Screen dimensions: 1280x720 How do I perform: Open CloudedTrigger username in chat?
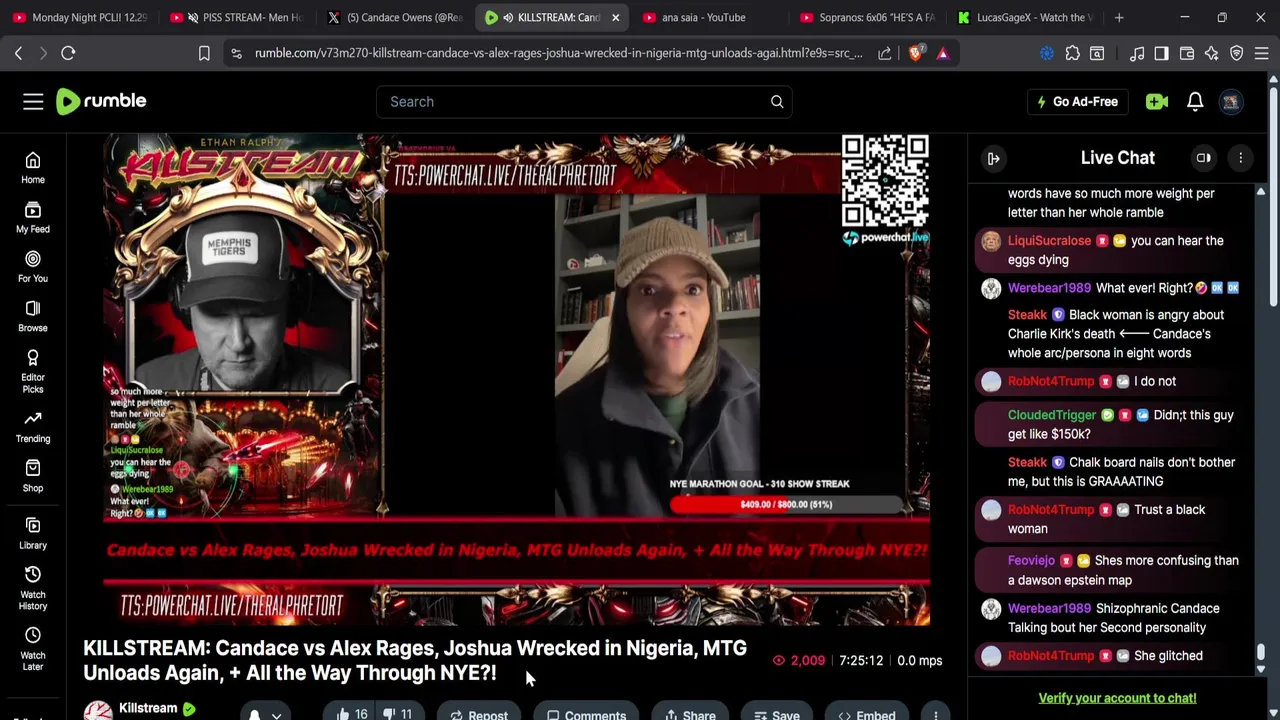[x=1052, y=415]
